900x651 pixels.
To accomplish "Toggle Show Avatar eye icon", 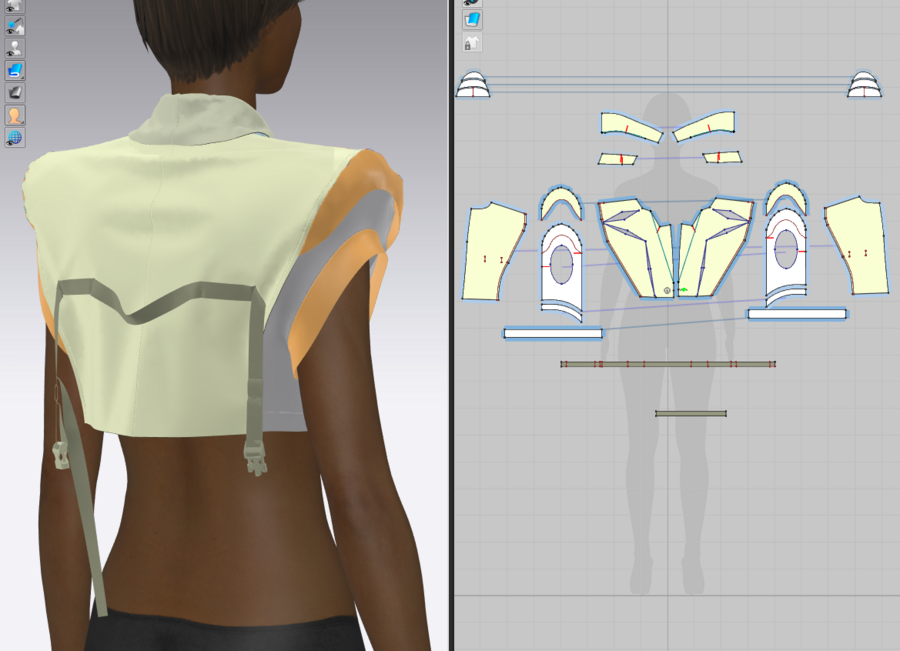I will [15, 48].
